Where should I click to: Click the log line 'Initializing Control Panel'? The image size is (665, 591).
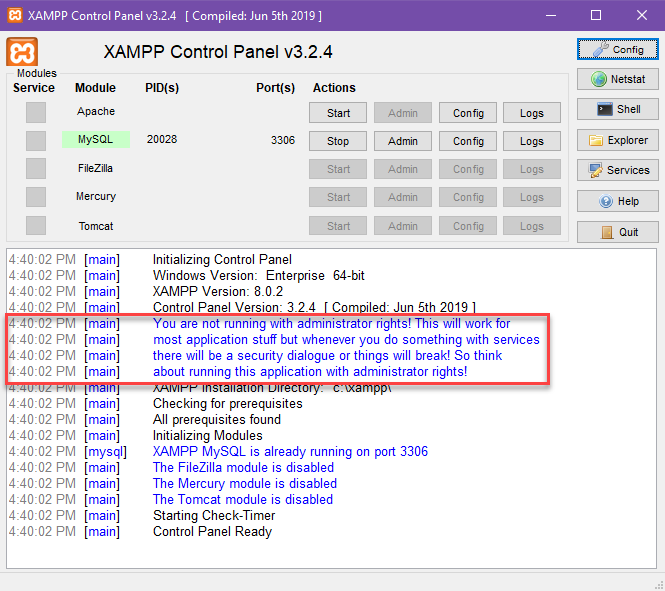[222, 259]
